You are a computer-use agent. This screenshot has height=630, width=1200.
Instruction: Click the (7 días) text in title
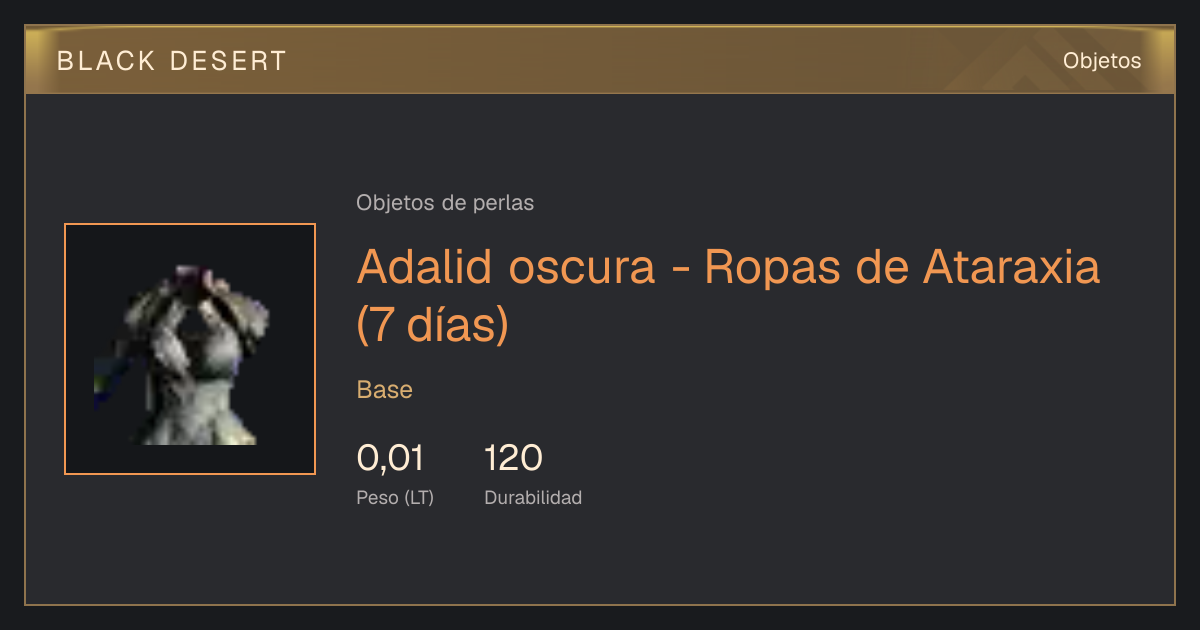[x=433, y=325]
